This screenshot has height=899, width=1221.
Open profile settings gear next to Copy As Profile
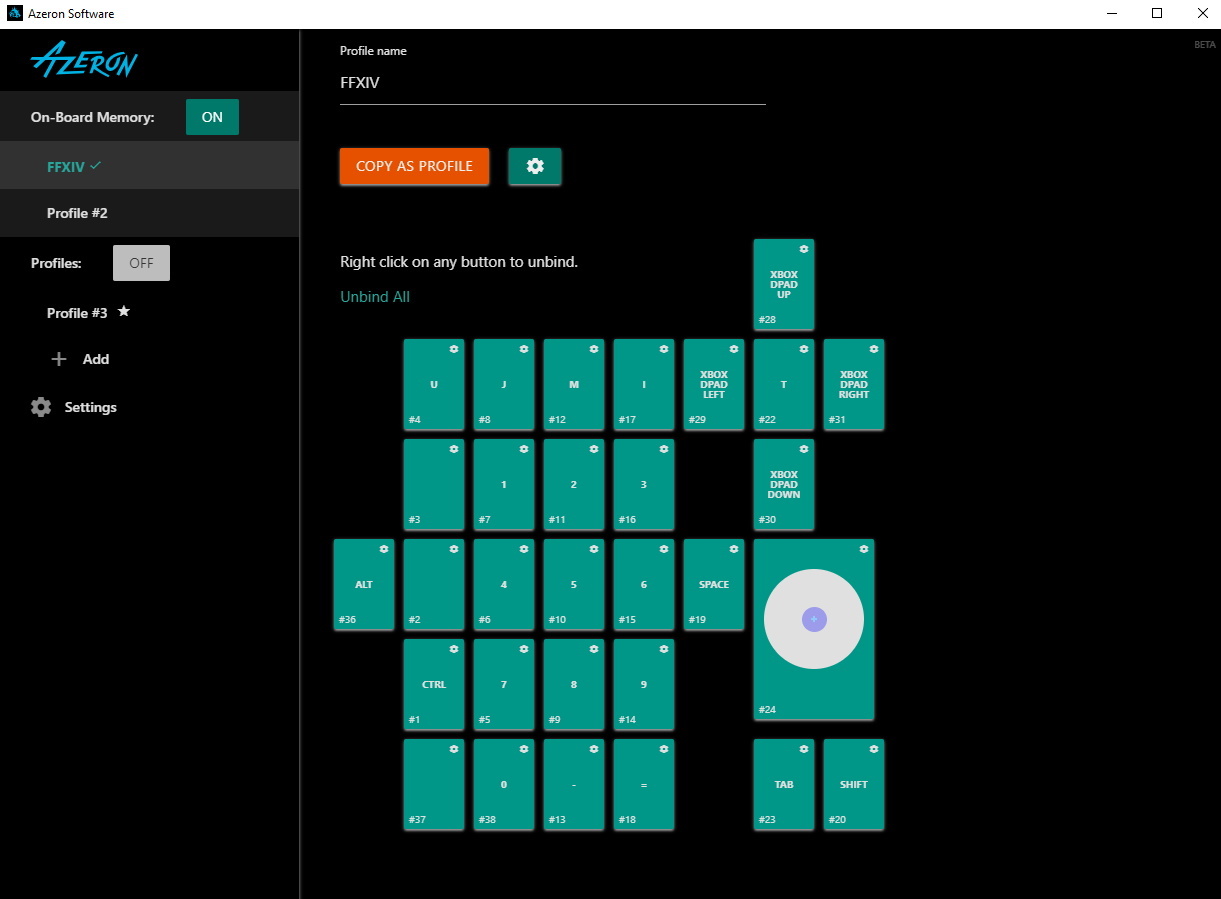click(535, 166)
